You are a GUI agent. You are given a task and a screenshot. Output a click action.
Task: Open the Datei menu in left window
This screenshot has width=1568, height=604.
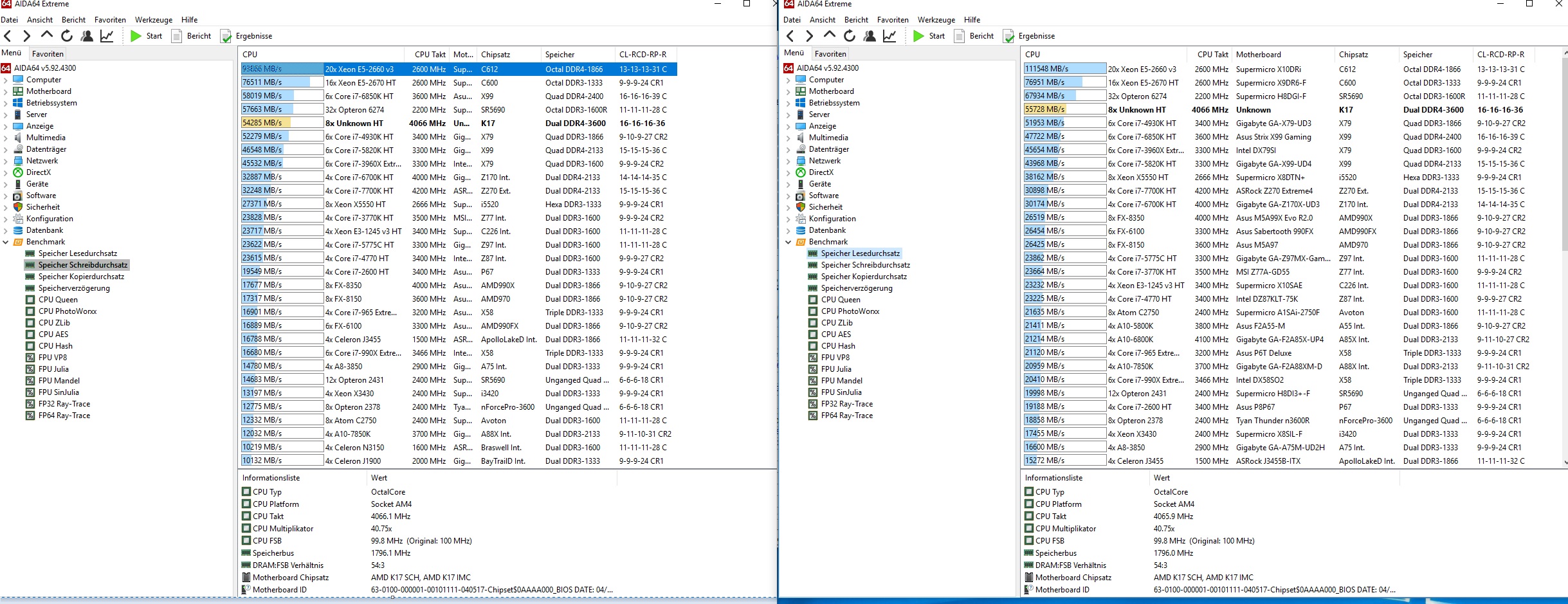[x=10, y=20]
